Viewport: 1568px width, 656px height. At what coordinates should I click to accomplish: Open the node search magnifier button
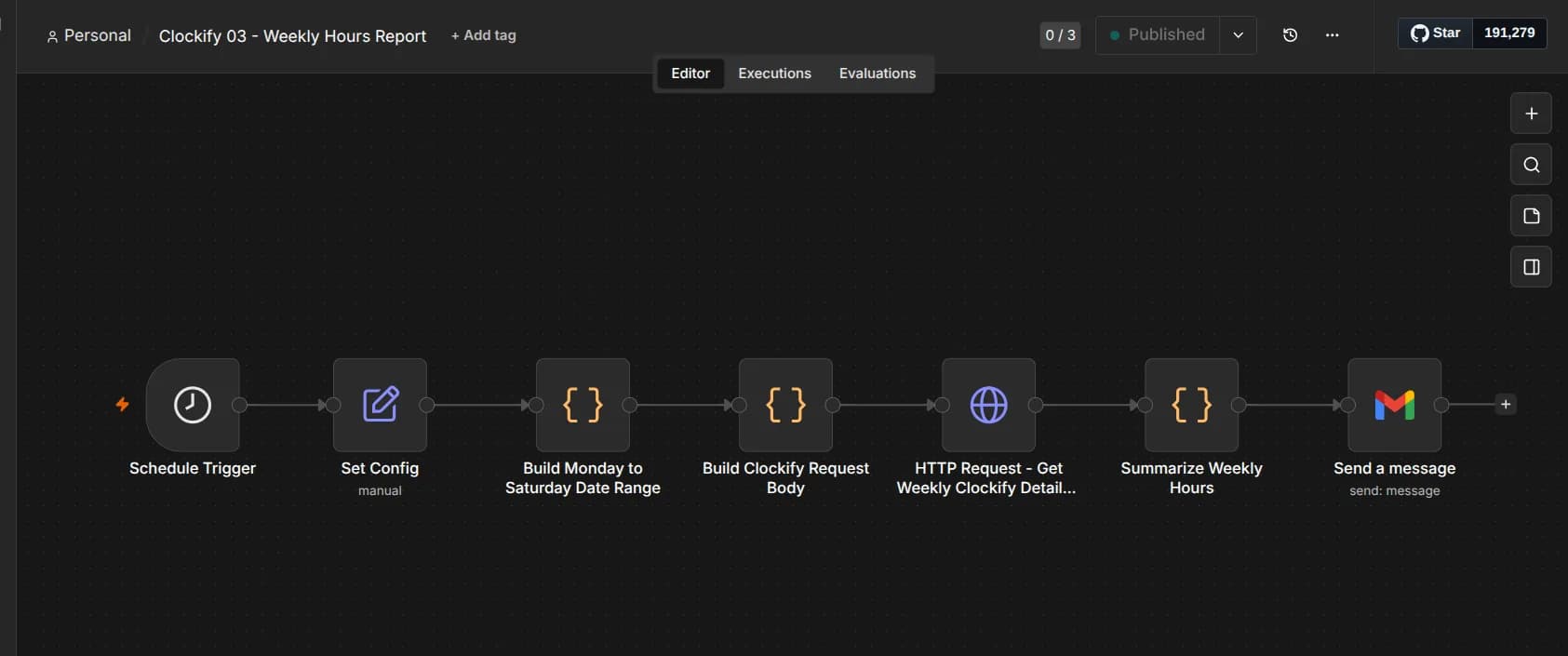(1531, 165)
